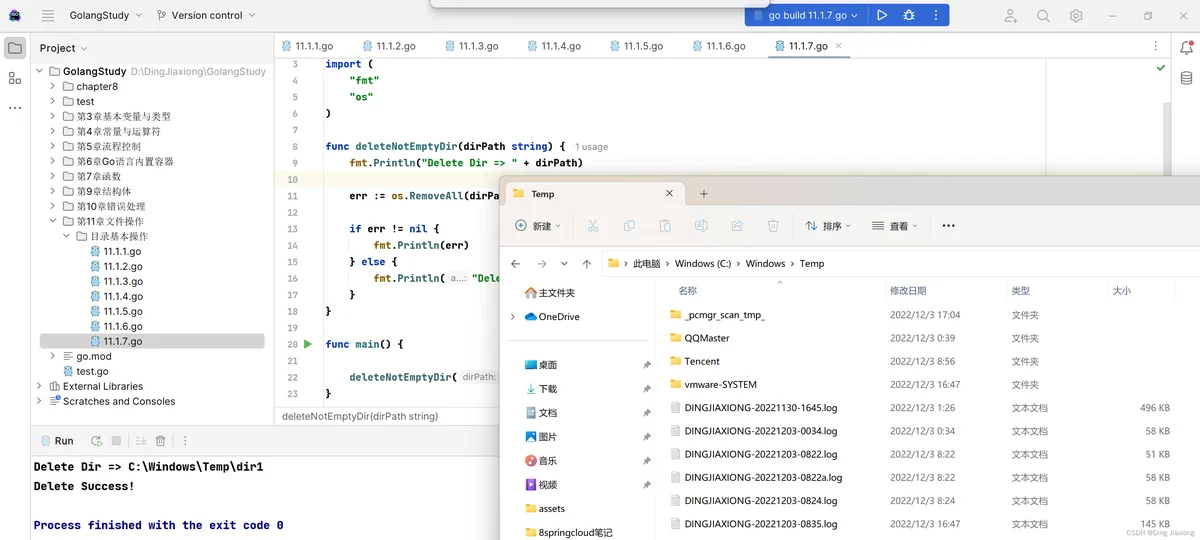This screenshot has height=540, width=1200.
Task: Open Run panel more options
Action: [185, 441]
